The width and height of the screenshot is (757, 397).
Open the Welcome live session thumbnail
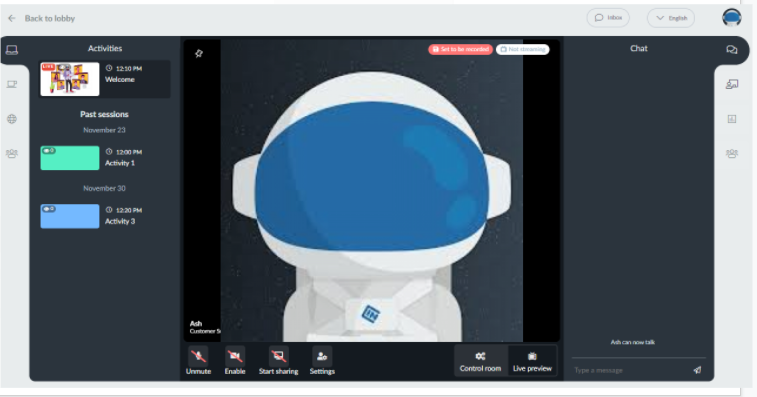pos(70,79)
